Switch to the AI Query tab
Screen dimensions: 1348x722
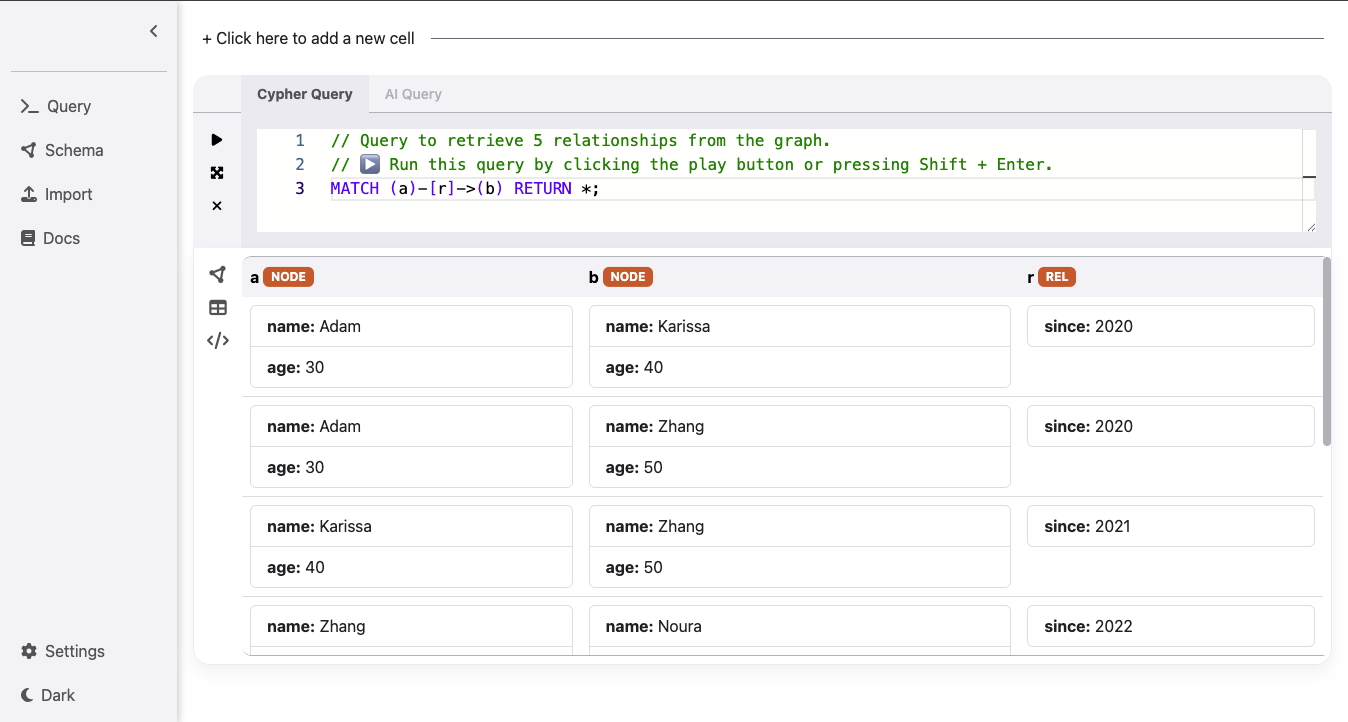point(413,94)
